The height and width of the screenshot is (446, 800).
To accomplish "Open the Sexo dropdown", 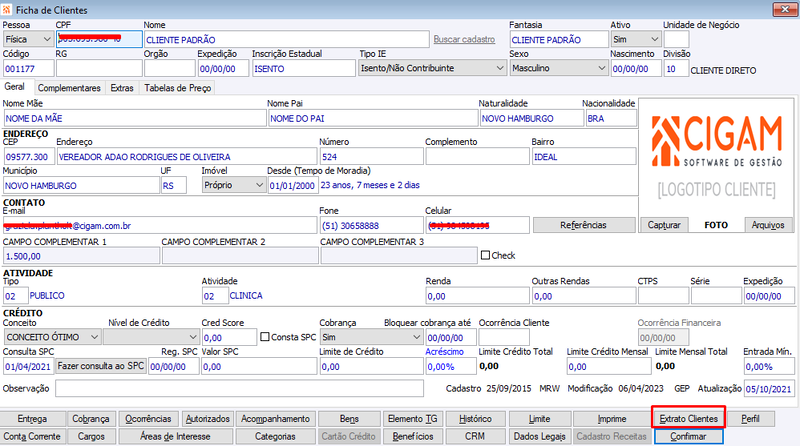I will point(559,68).
